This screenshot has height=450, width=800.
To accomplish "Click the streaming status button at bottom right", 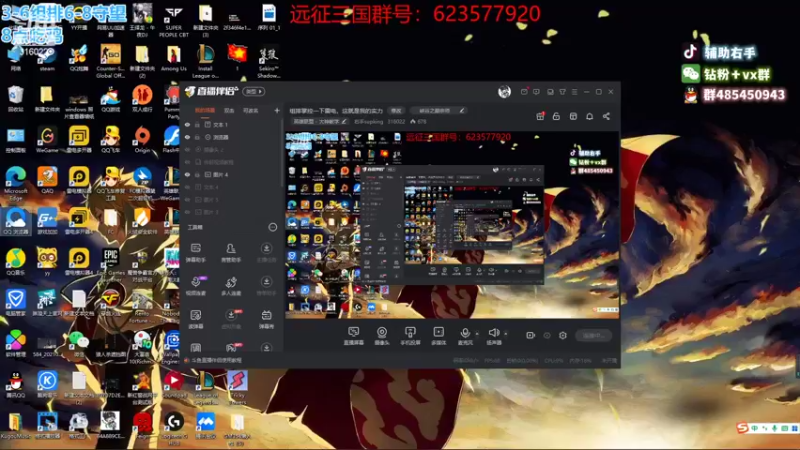I will pos(594,335).
